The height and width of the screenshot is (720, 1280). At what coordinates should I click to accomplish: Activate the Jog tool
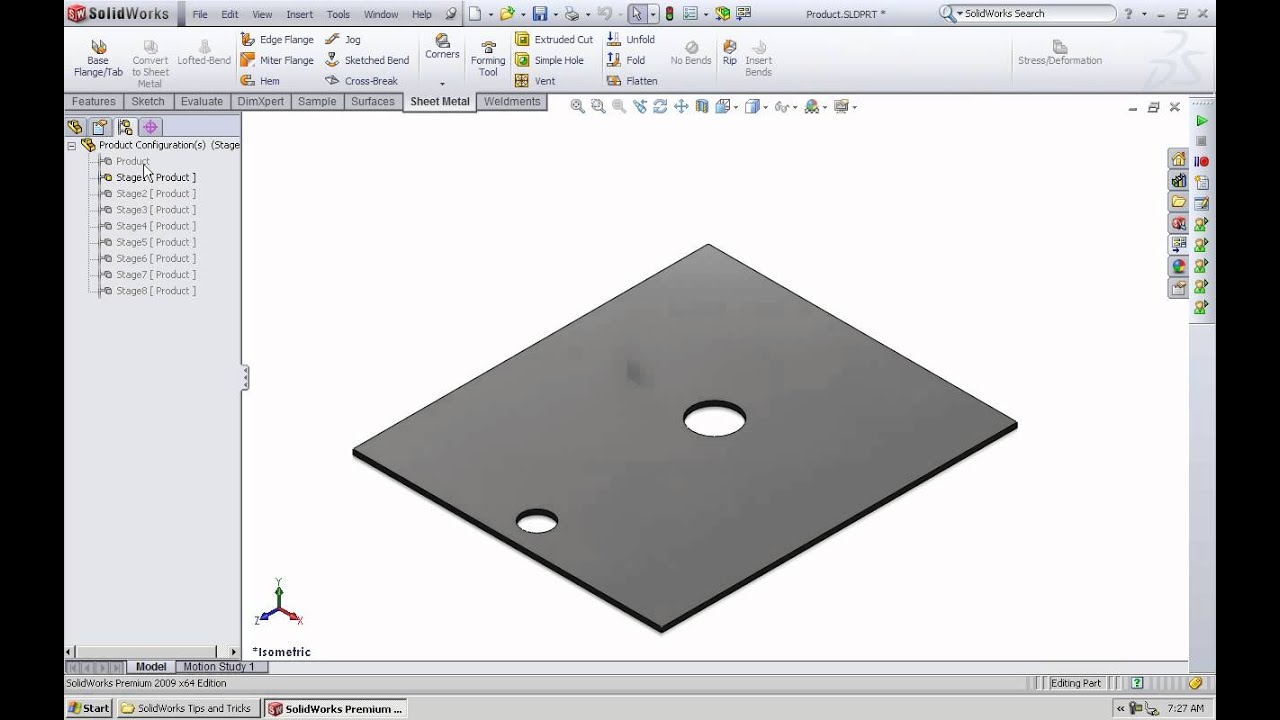click(343, 40)
